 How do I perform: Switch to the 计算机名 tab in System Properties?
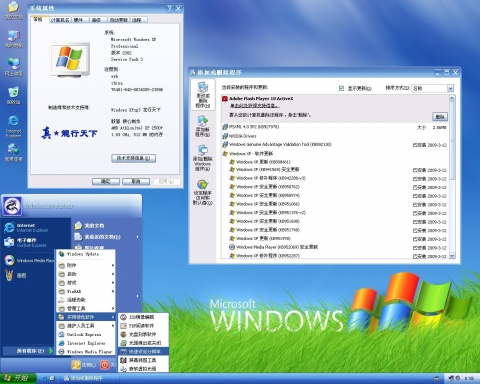point(60,20)
